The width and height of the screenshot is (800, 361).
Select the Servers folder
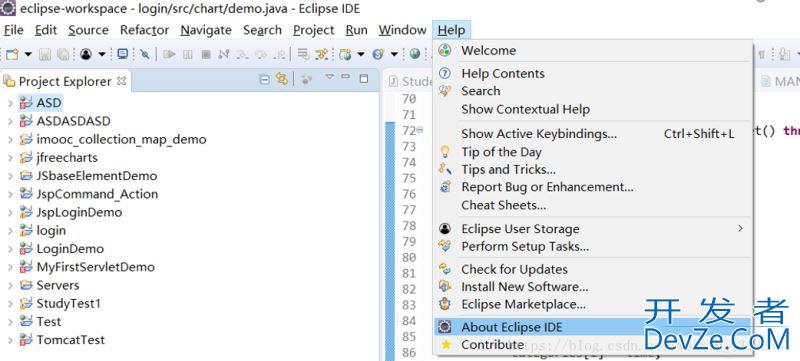click(58, 286)
